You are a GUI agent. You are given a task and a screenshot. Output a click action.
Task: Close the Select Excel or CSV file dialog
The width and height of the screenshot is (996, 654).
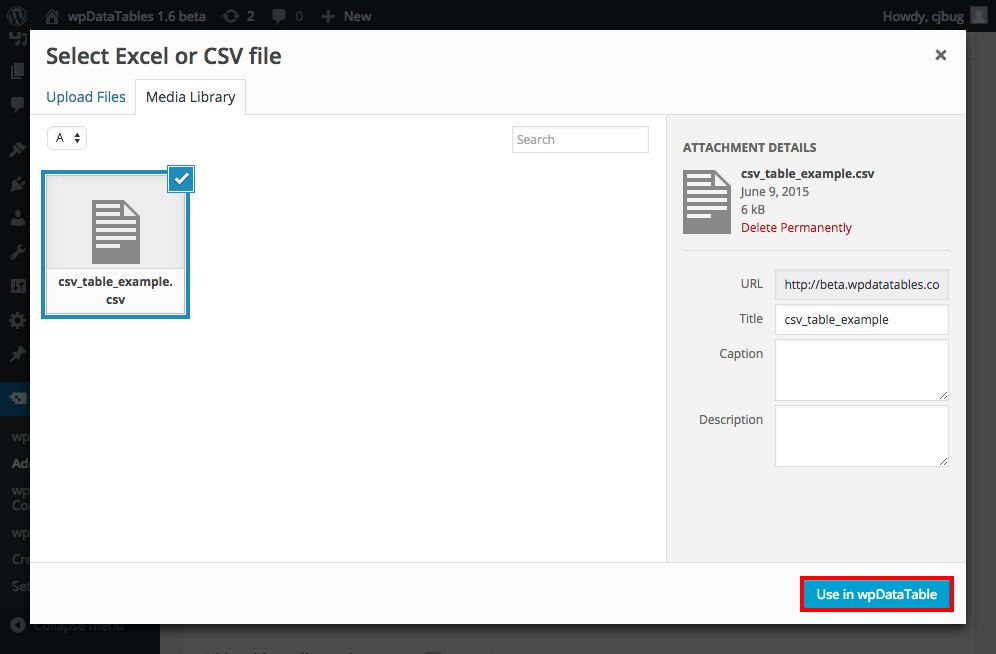(941, 55)
